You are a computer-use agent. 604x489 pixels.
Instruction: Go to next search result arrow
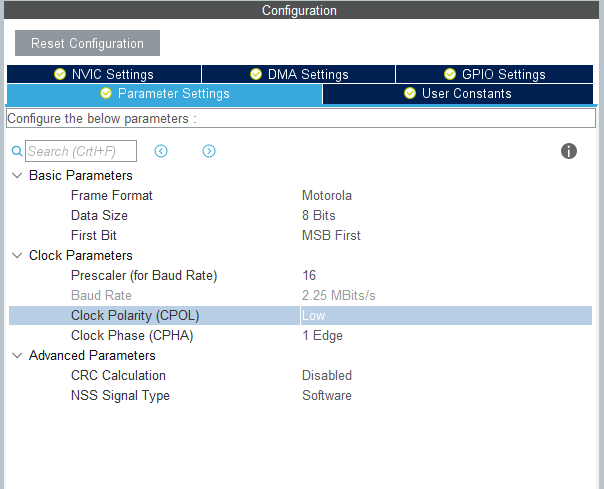pos(209,151)
